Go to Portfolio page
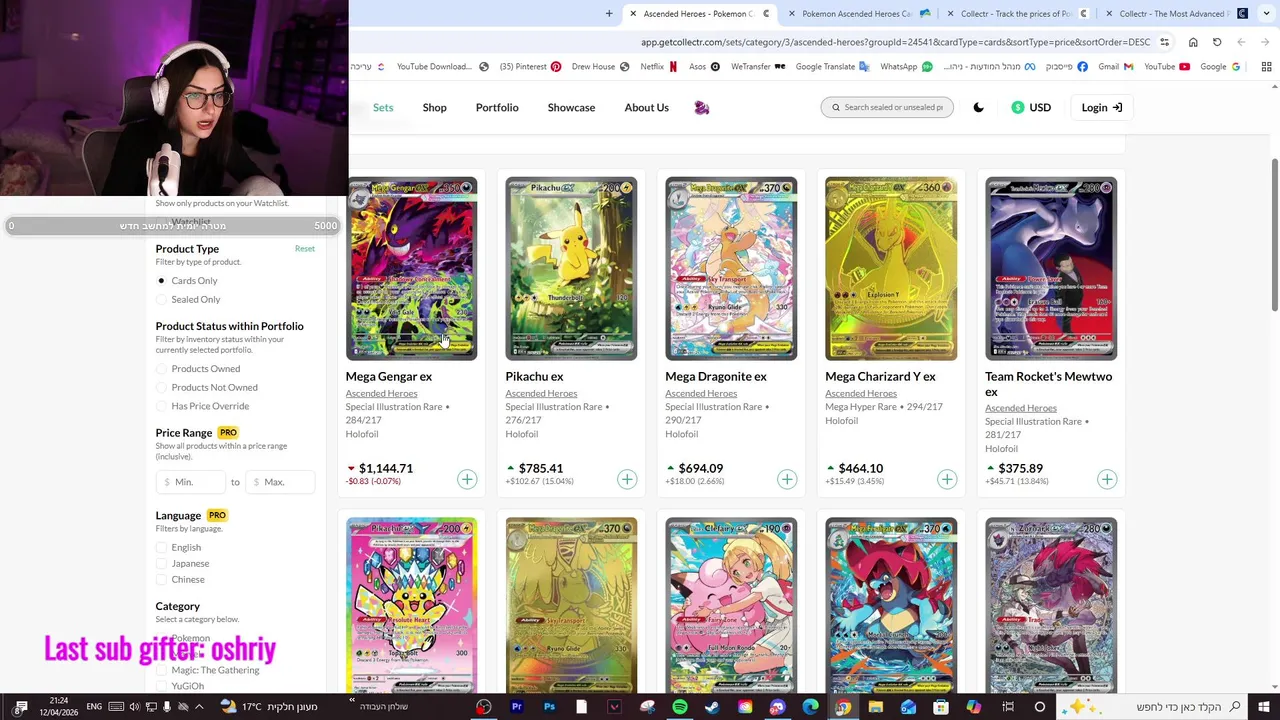The image size is (1280, 720). 497,107
